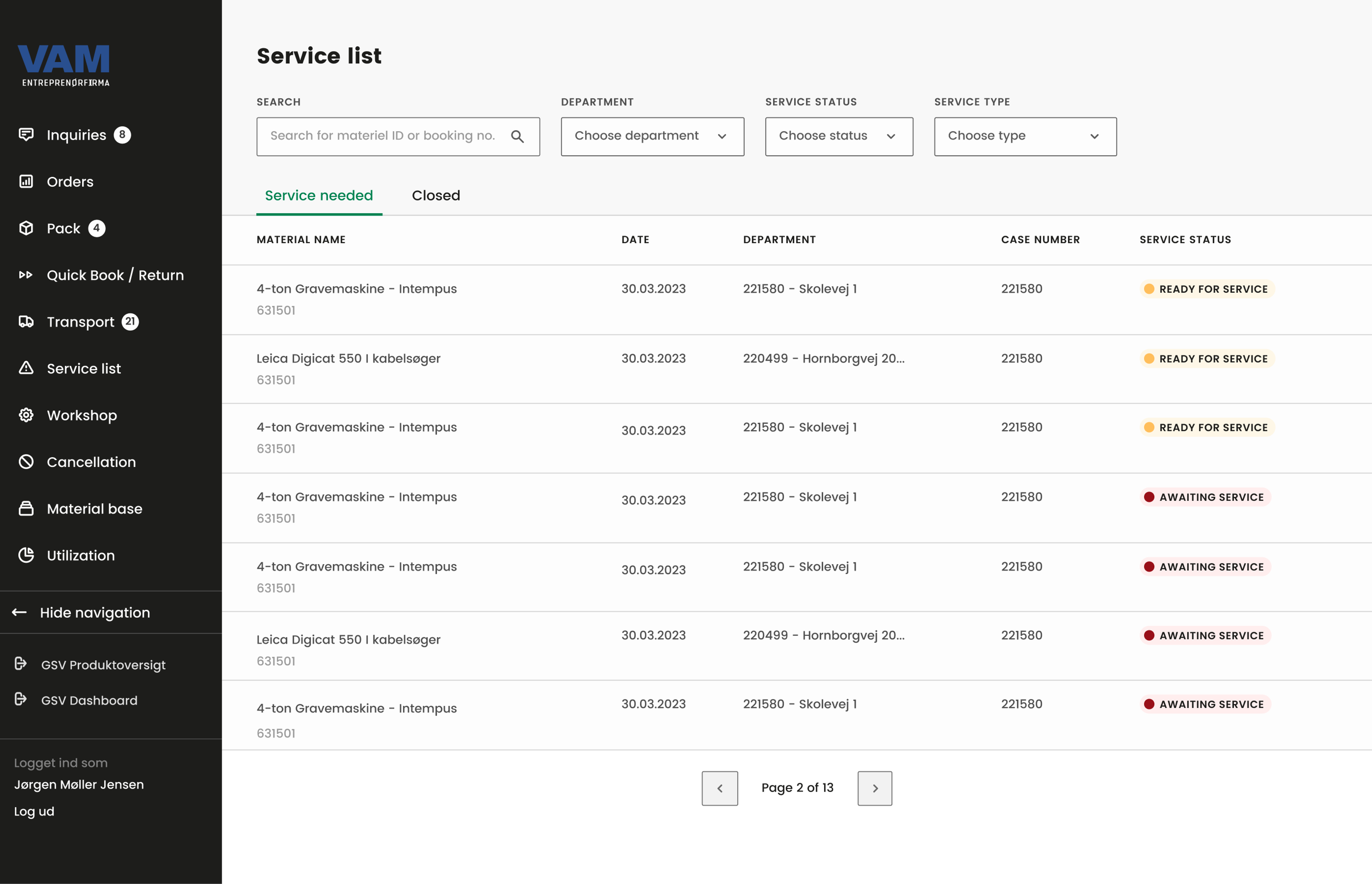Select the Date column header
The image size is (1372, 884).
[x=635, y=240]
